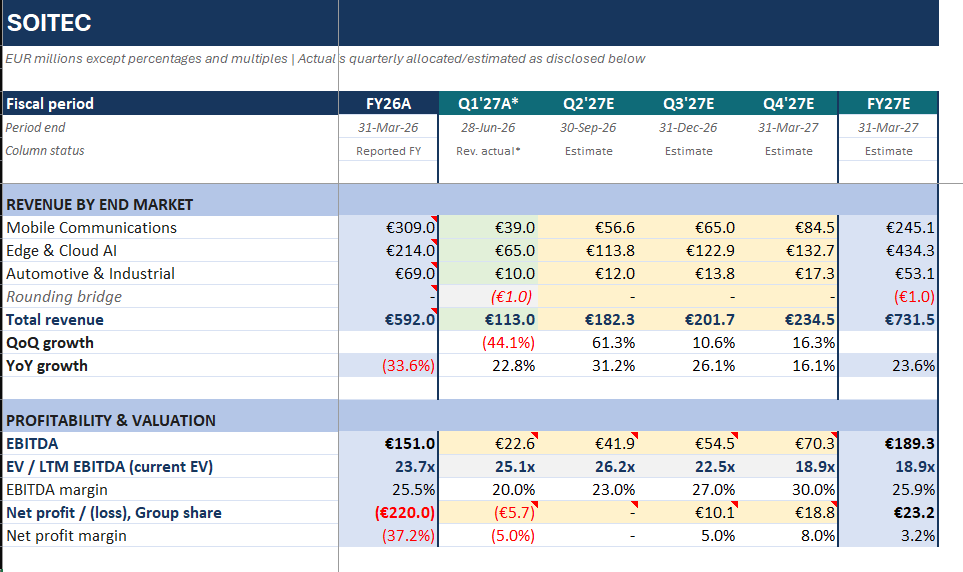Click the €22.6 EBITDA Q1 cell
963x572 pixels.
[488, 444]
